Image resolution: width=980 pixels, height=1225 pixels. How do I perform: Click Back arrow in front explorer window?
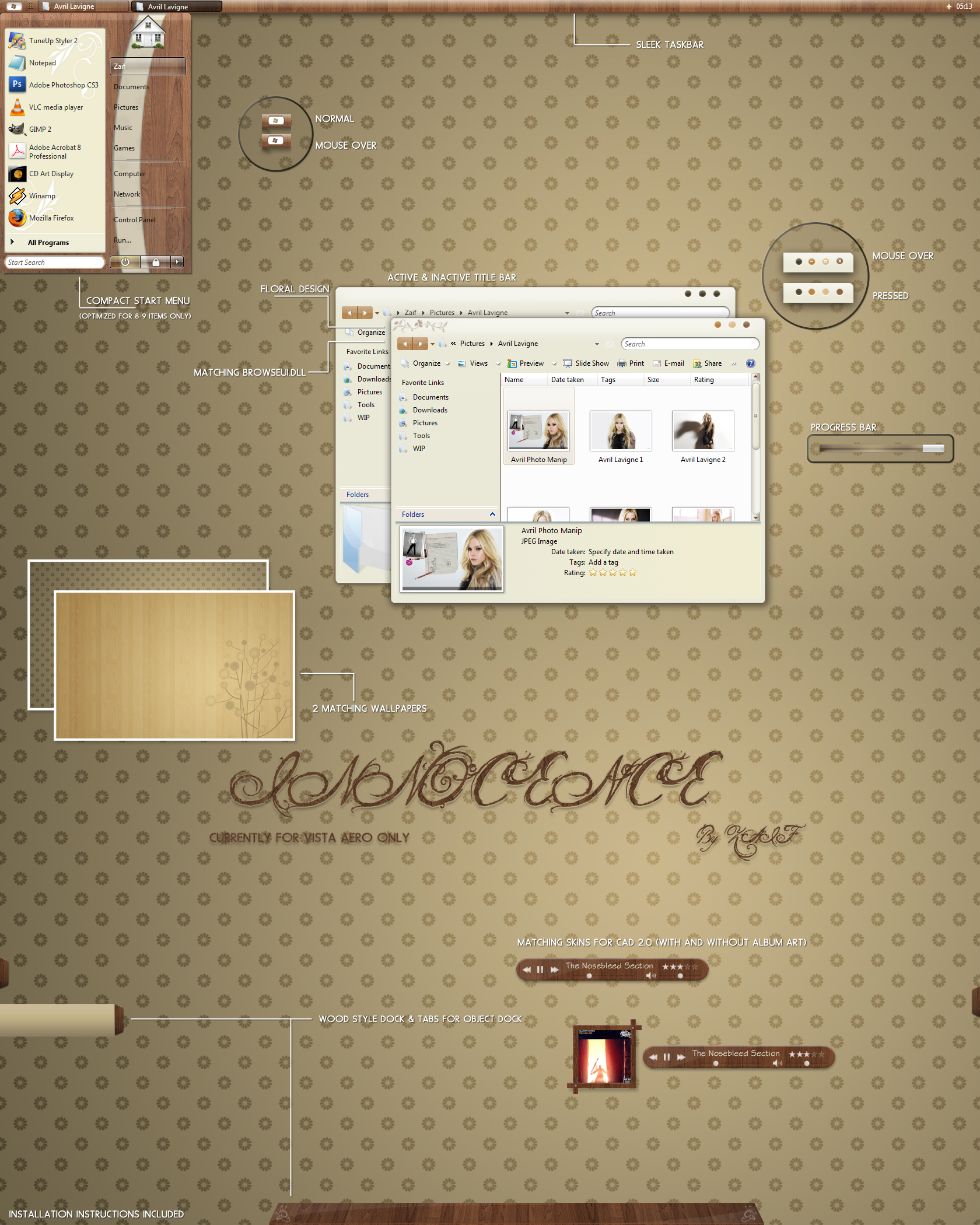click(405, 344)
